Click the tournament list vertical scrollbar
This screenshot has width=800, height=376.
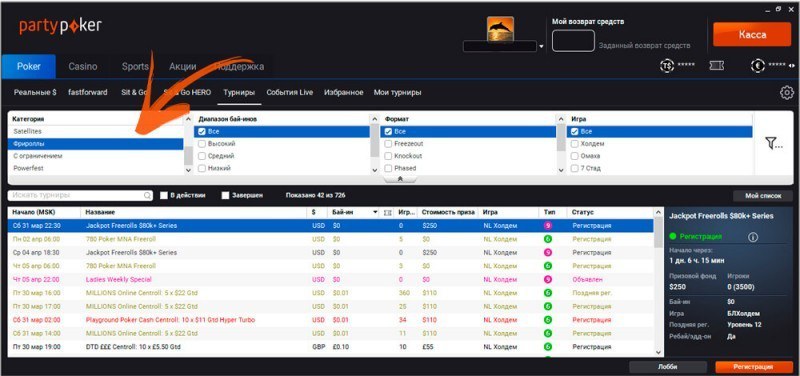click(x=658, y=287)
